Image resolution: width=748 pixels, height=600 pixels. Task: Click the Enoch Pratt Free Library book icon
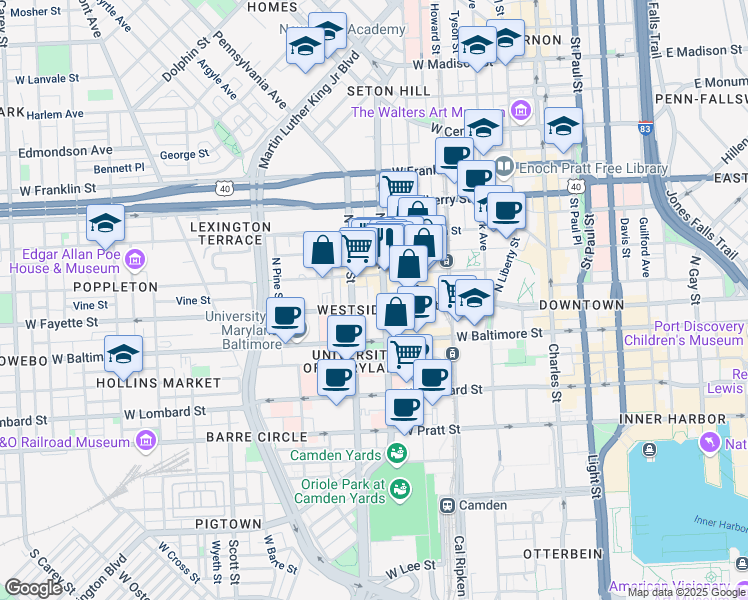point(505,166)
